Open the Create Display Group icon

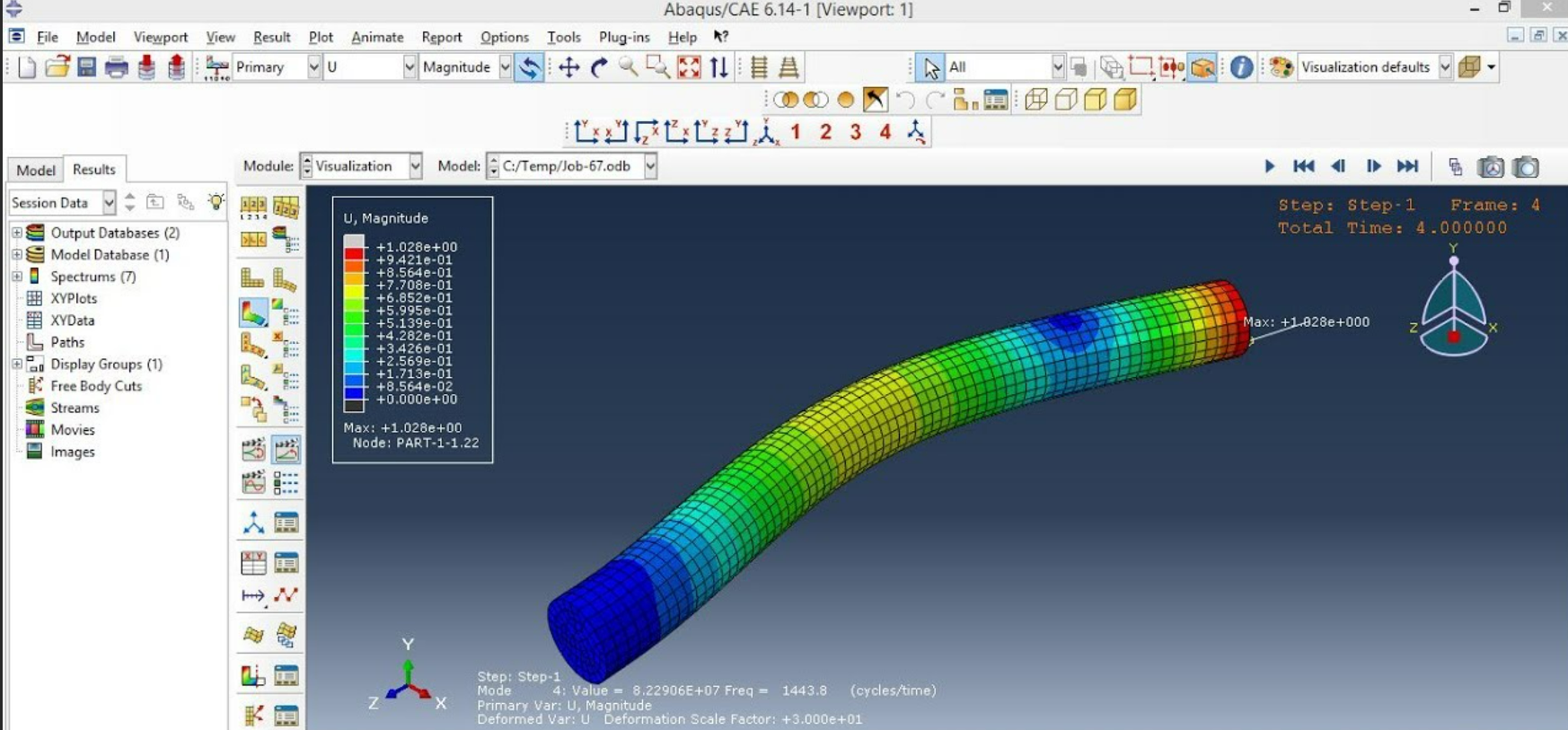tap(965, 100)
